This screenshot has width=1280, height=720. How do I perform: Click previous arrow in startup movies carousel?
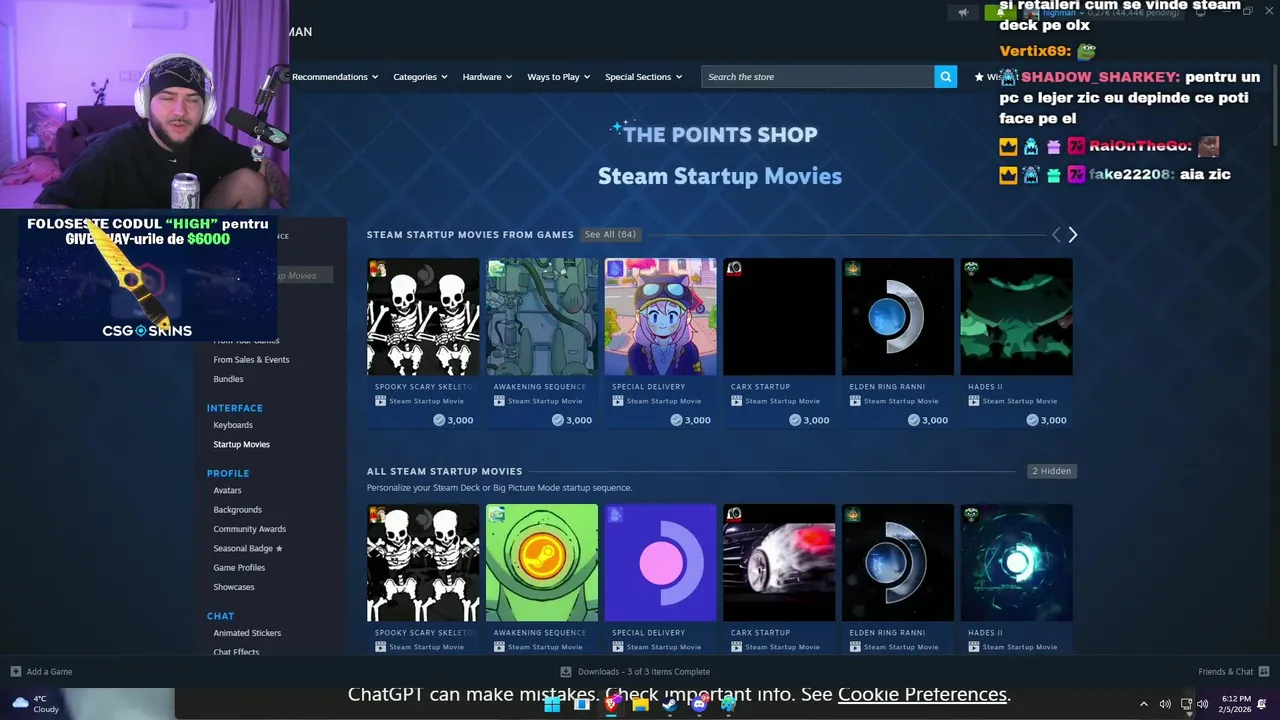tap(1056, 234)
